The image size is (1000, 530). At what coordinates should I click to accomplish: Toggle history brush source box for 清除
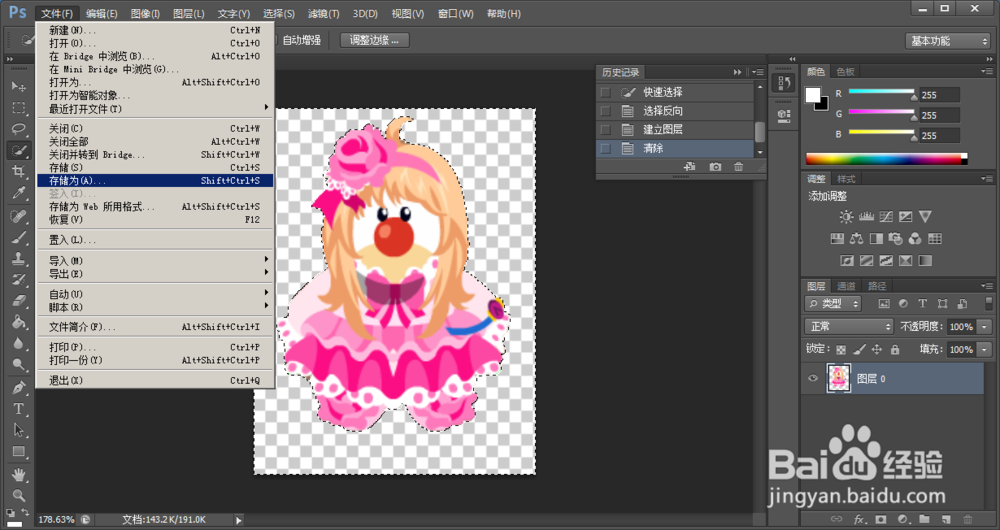[x=605, y=149]
